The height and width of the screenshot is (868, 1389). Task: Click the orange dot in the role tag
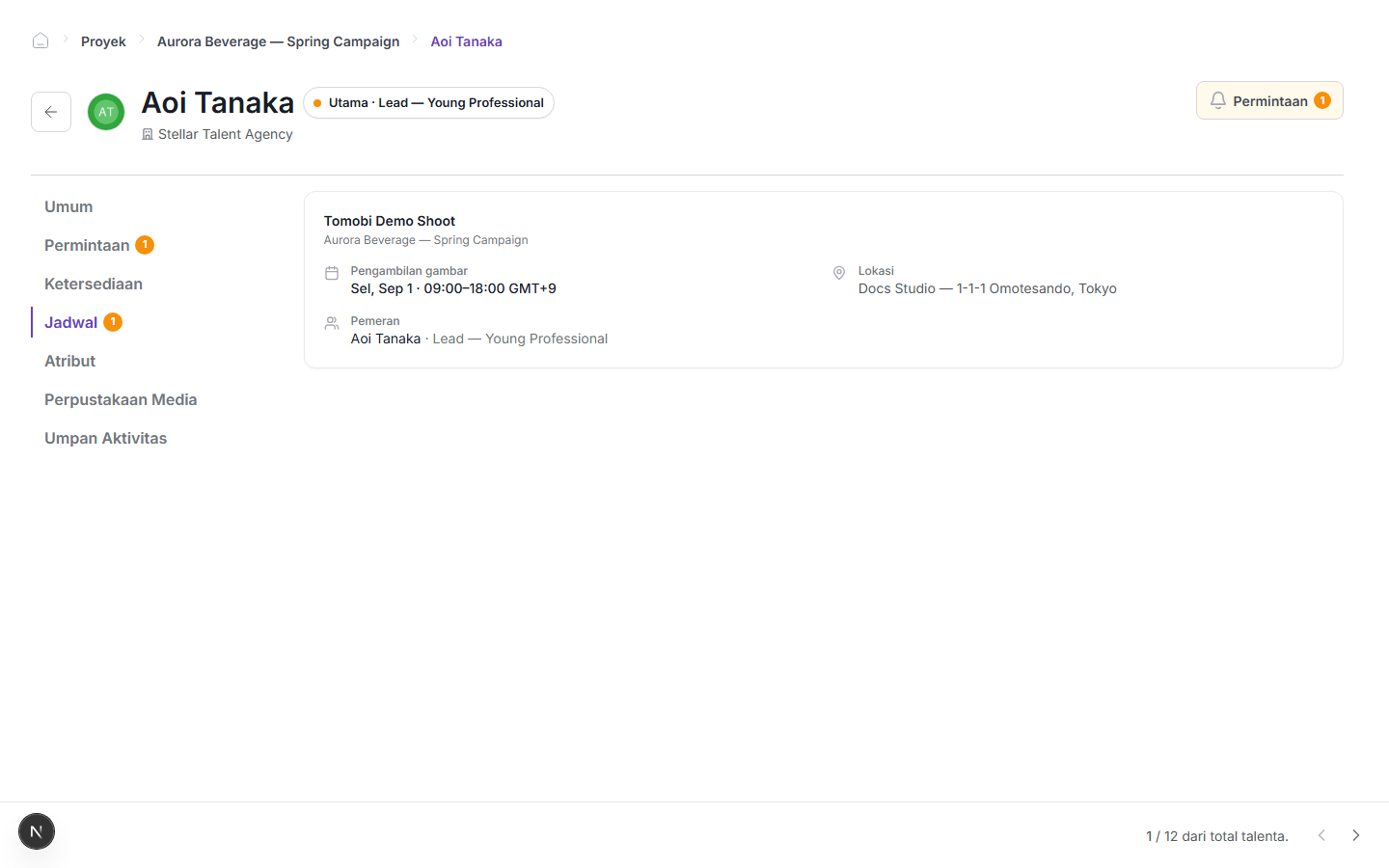[317, 103]
